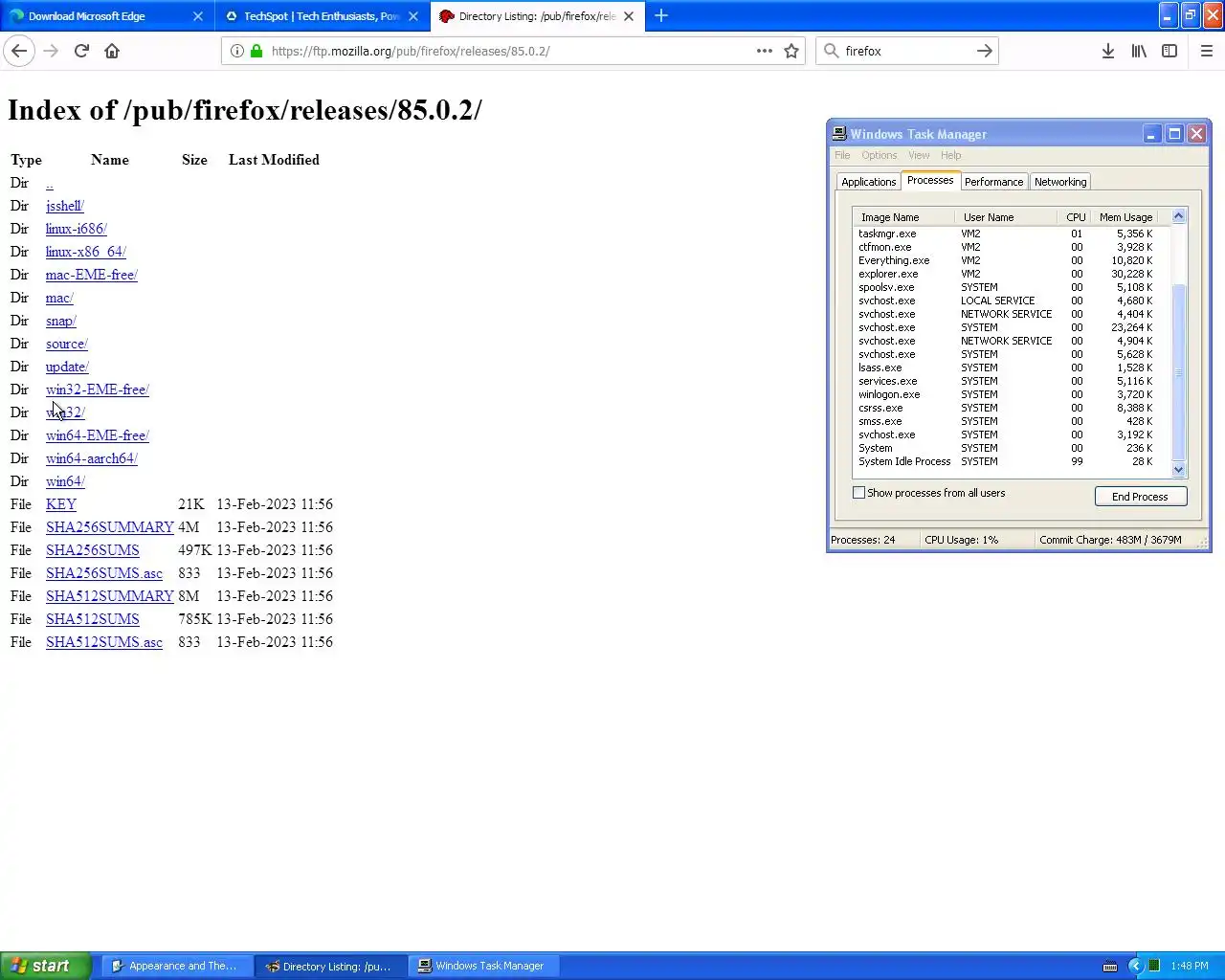
Task: Open the KEY file link
Action: point(61,504)
